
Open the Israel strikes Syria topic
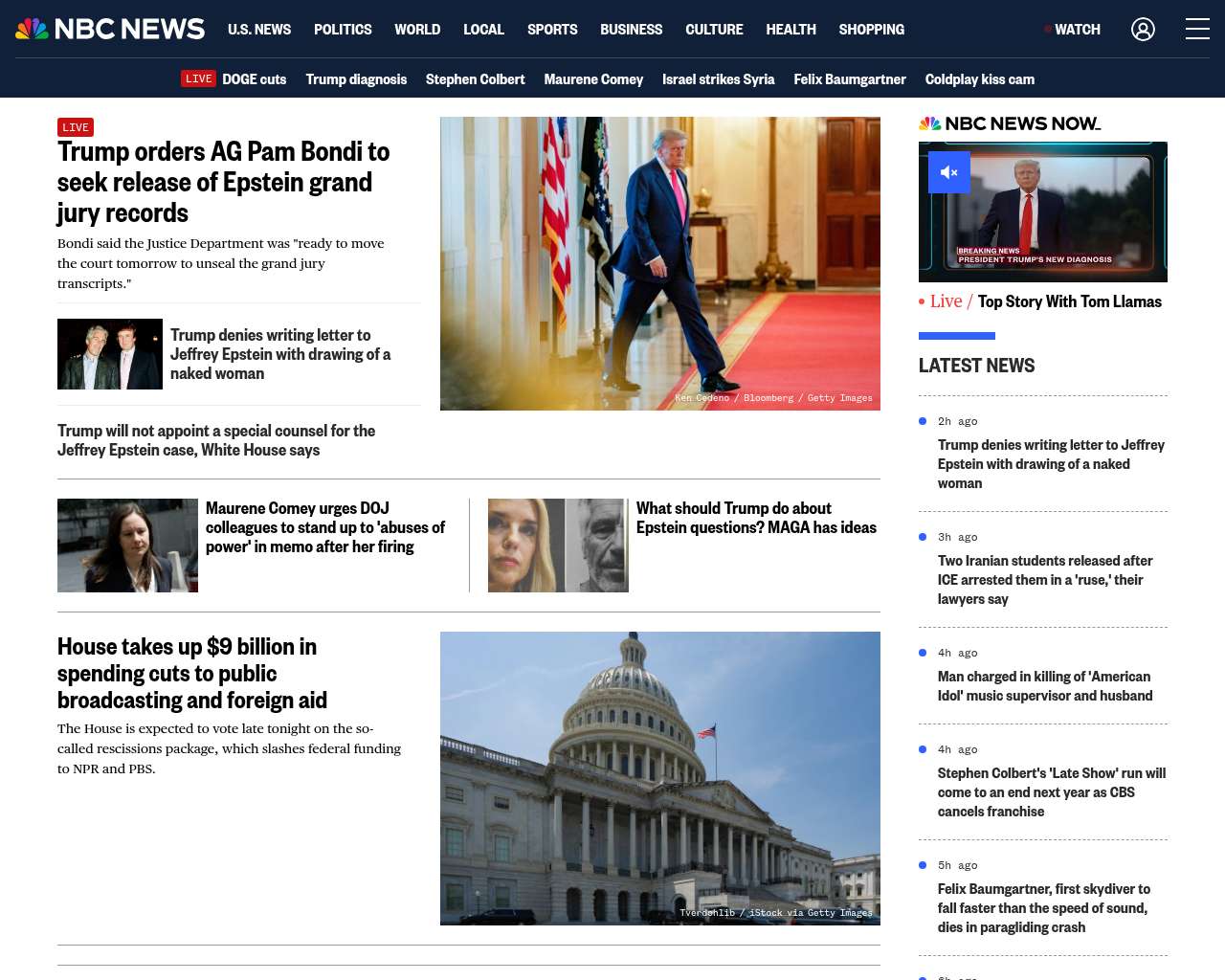718,79
